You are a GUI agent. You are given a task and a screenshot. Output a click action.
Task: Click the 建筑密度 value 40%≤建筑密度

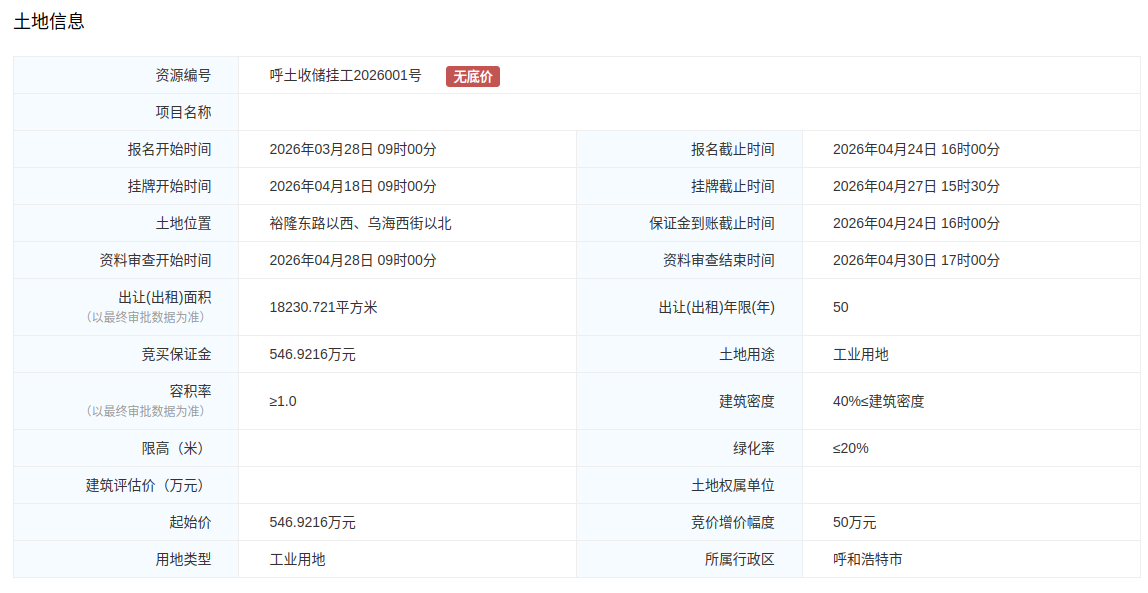coord(878,402)
